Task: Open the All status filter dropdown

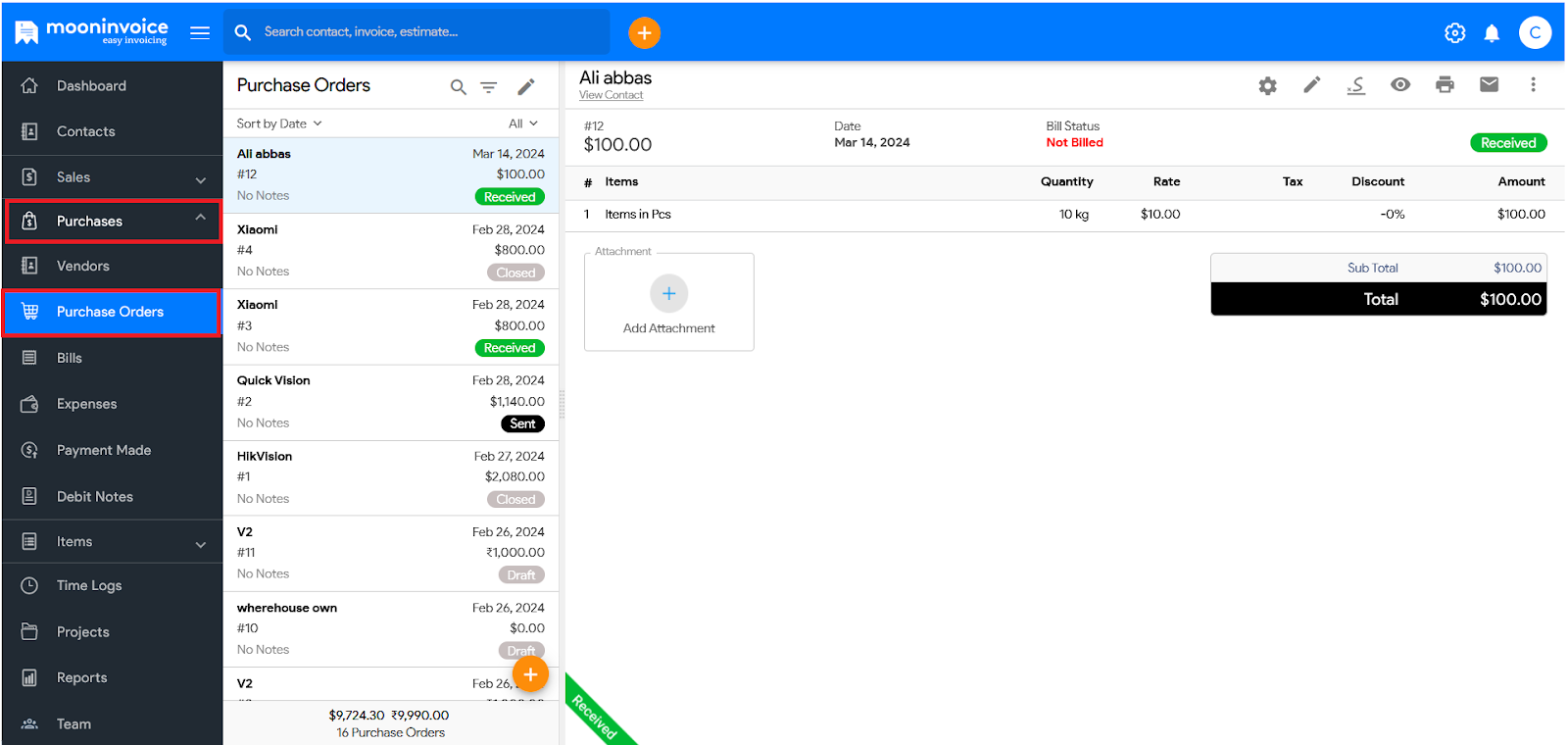Action: click(x=523, y=124)
